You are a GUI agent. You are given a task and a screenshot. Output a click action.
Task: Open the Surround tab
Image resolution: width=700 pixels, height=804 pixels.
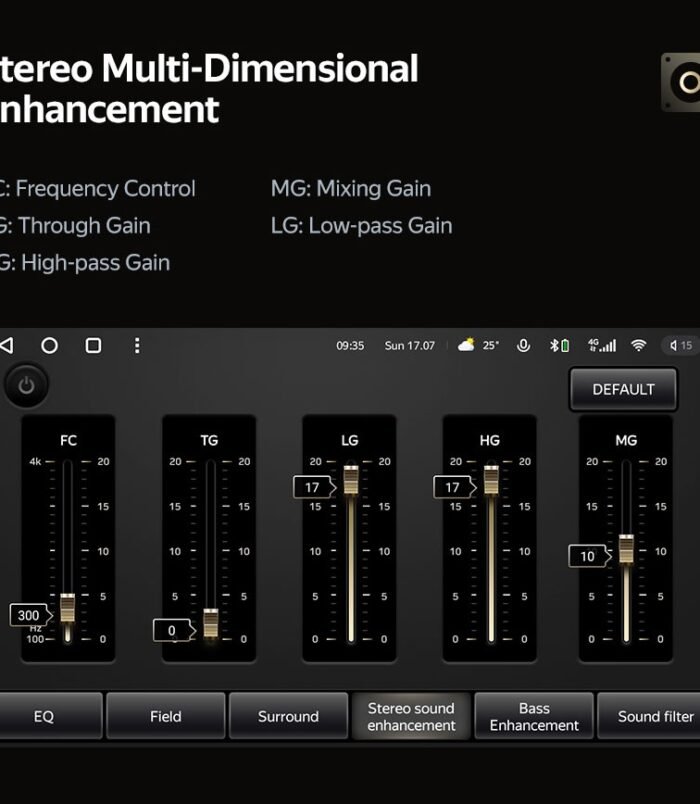[x=288, y=716]
